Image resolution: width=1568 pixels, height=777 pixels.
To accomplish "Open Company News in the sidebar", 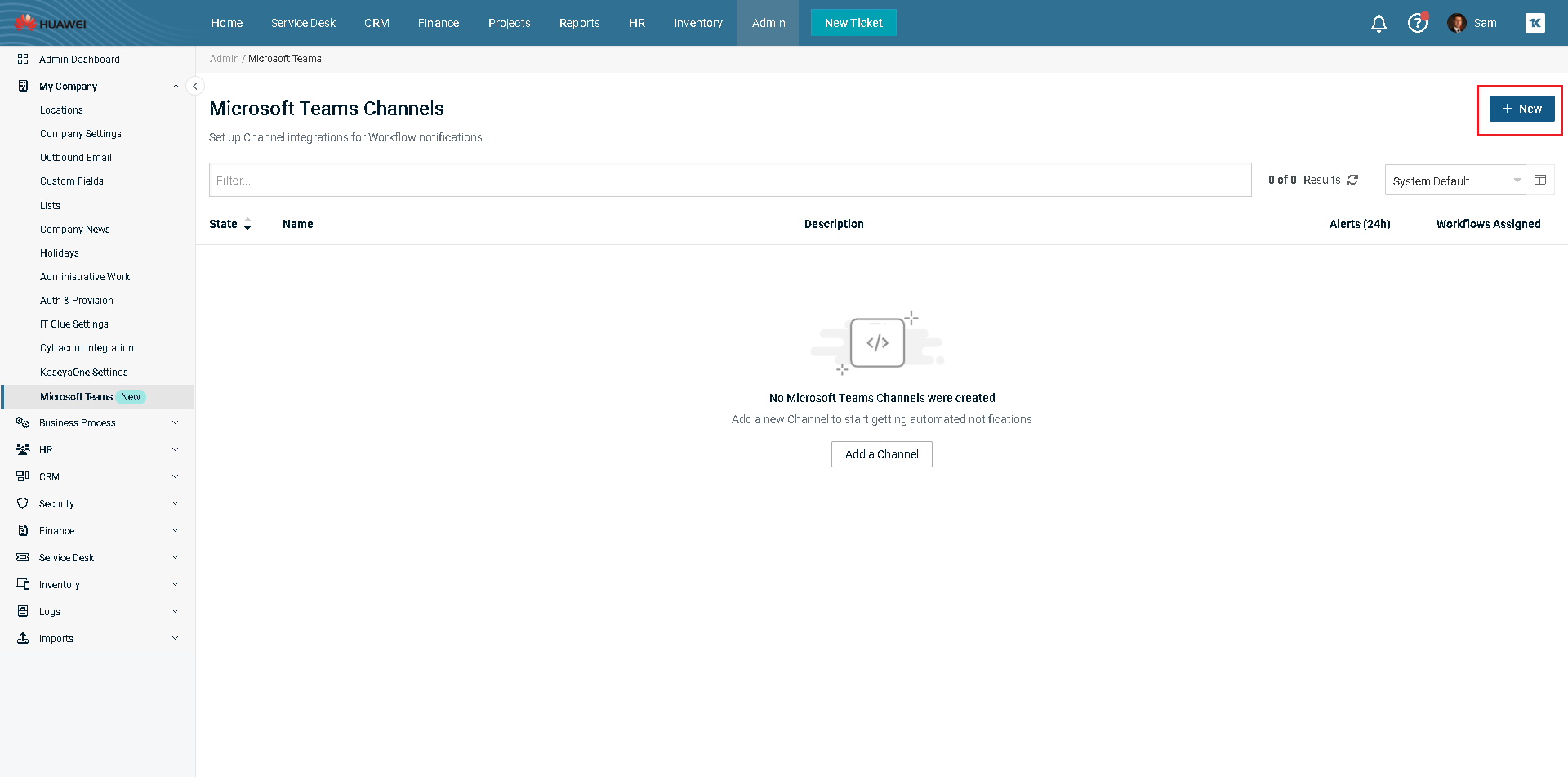I will [75, 230].
